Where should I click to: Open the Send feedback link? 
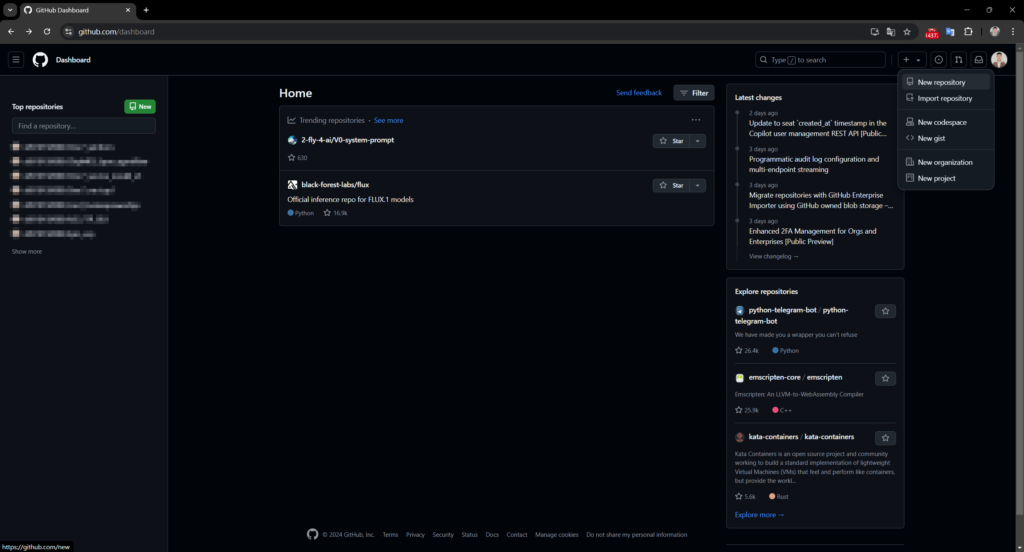click(x=639, y=93)
